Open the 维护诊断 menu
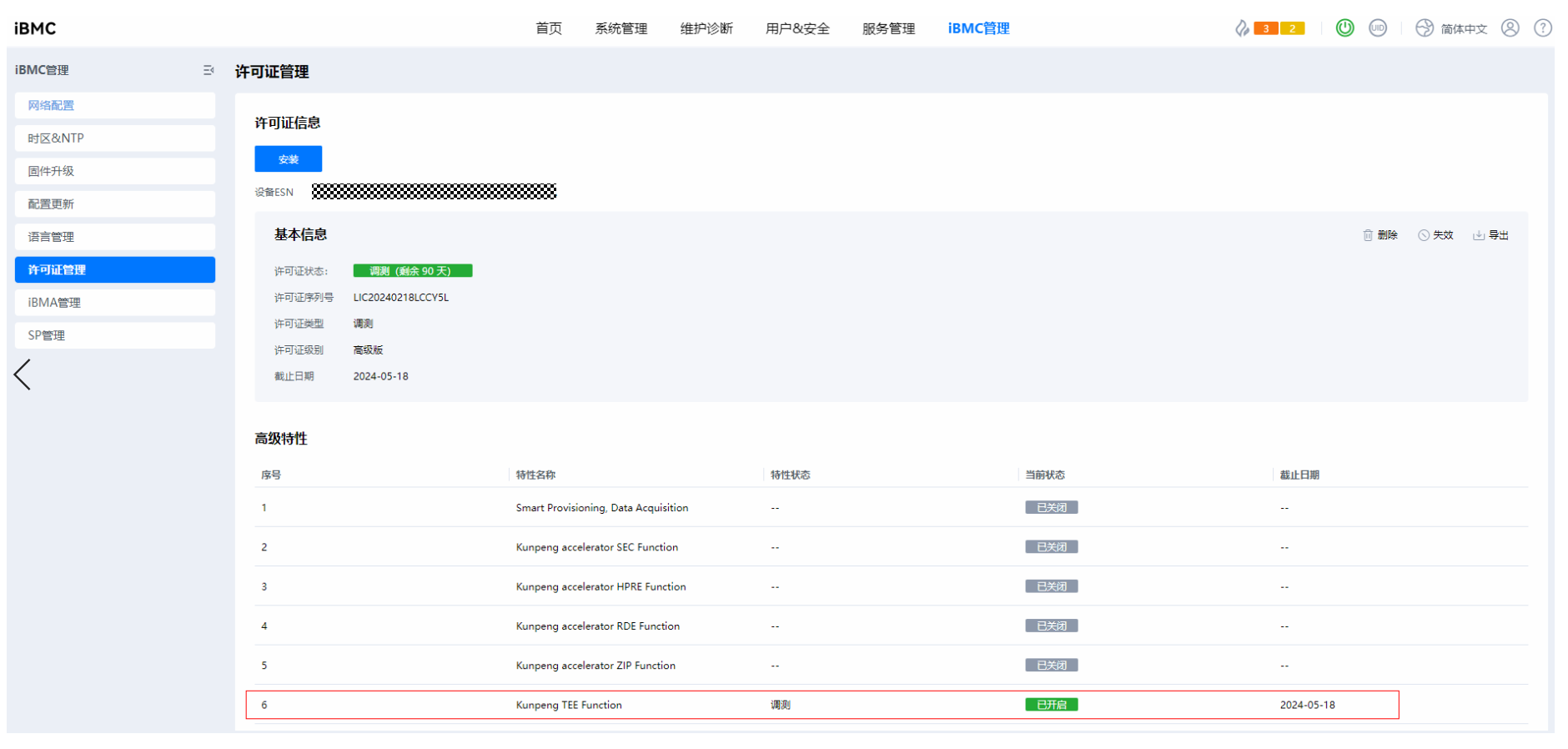The width and height of the screenshot is (1568, 749). pyautogui.click(x=706, y=28)
